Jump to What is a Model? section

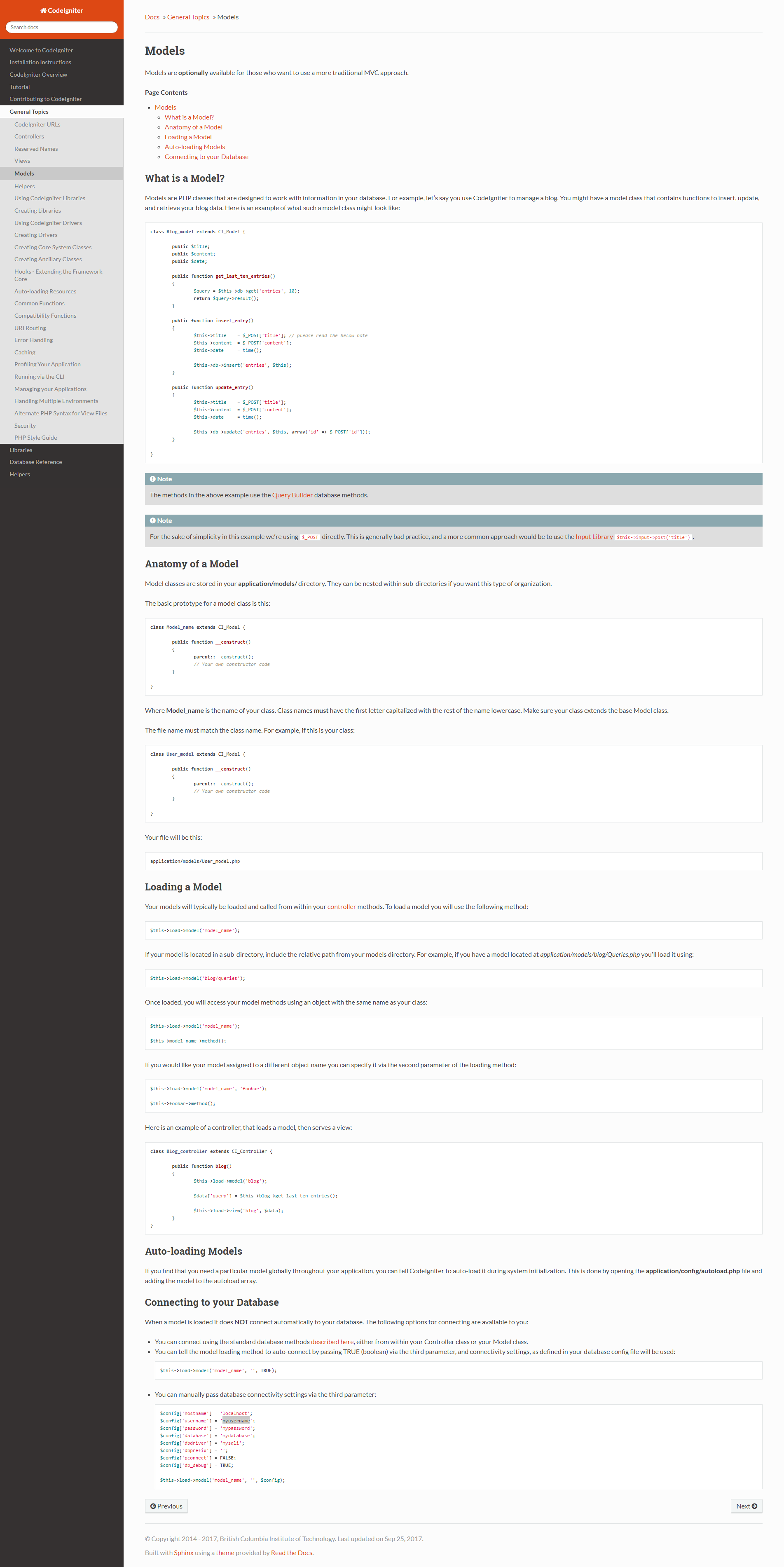(x=189, y=117)
